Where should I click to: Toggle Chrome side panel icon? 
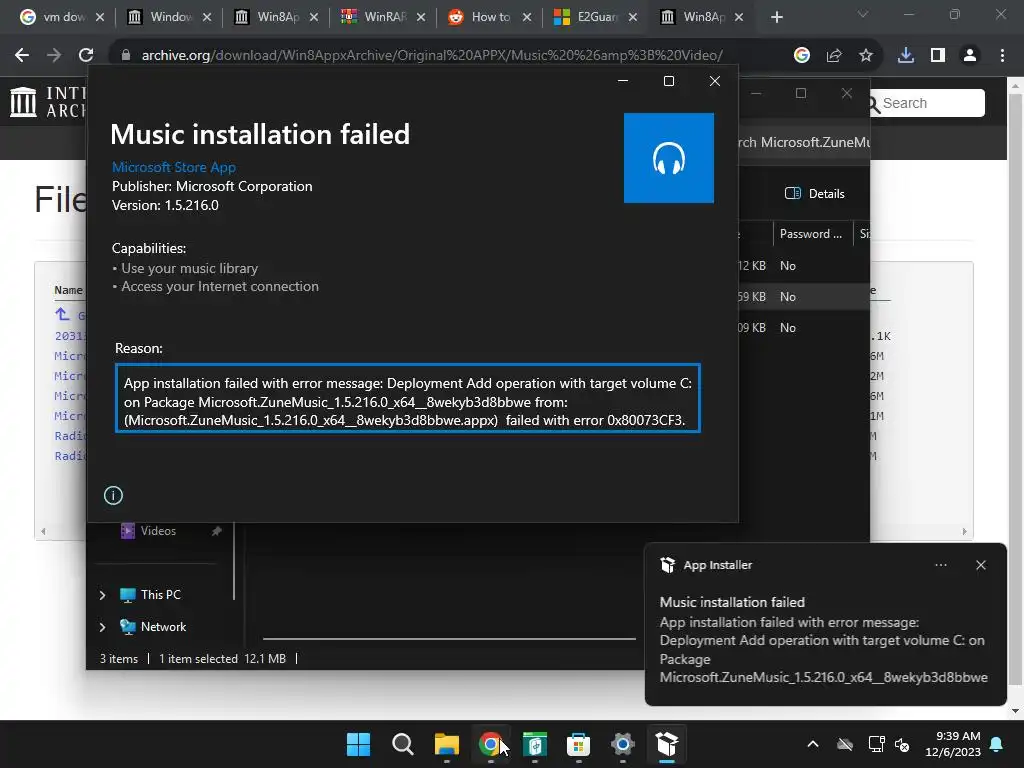tap(938, 56)
